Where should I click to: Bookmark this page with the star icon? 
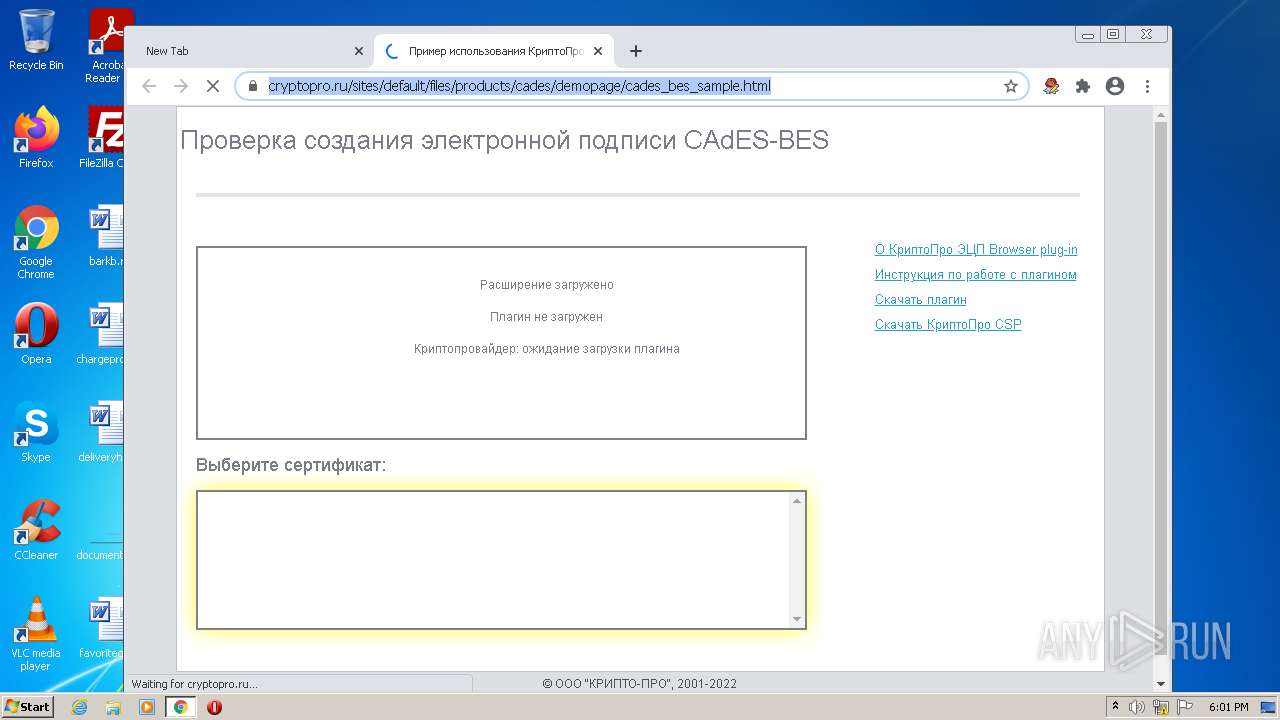click(x=1011, y=86)
